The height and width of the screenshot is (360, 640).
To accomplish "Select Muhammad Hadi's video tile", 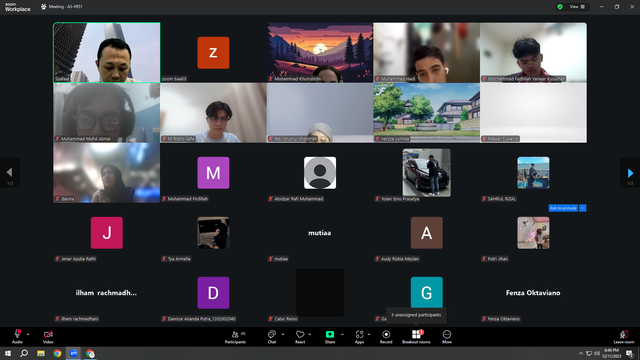I will click(427, 53).
